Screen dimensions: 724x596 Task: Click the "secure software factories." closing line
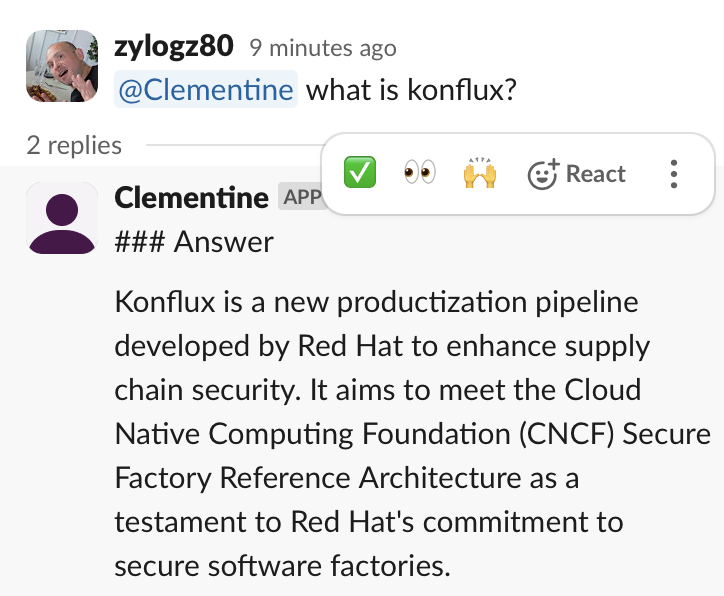[x=283, y=566]
